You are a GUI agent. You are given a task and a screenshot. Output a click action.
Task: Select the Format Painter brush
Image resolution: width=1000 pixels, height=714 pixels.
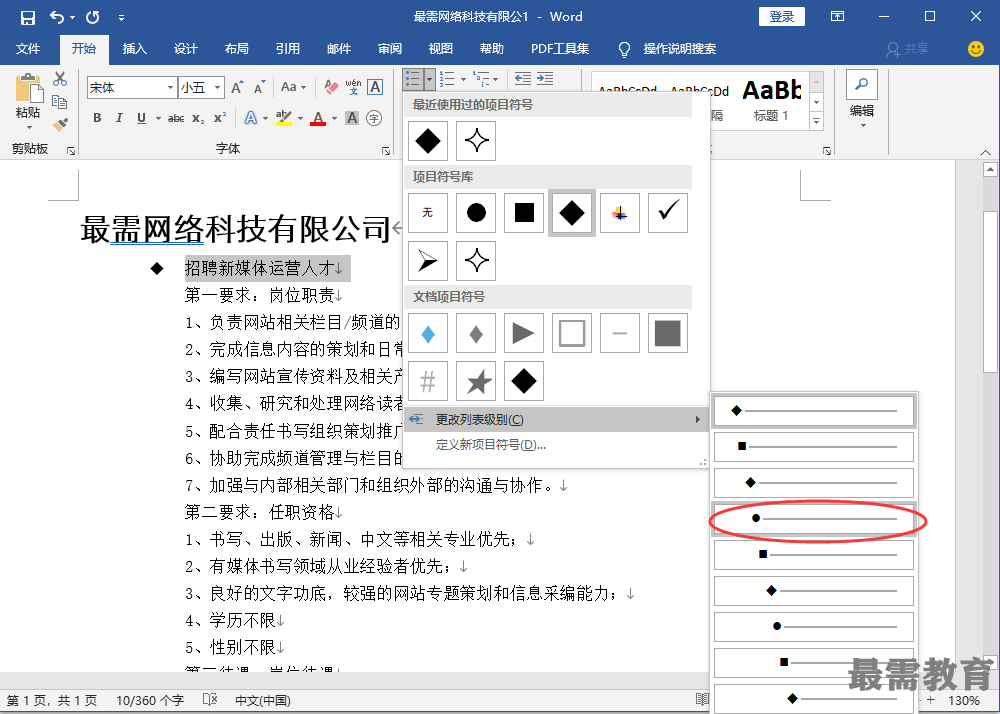pyautogui.click(x=60, y=124)
